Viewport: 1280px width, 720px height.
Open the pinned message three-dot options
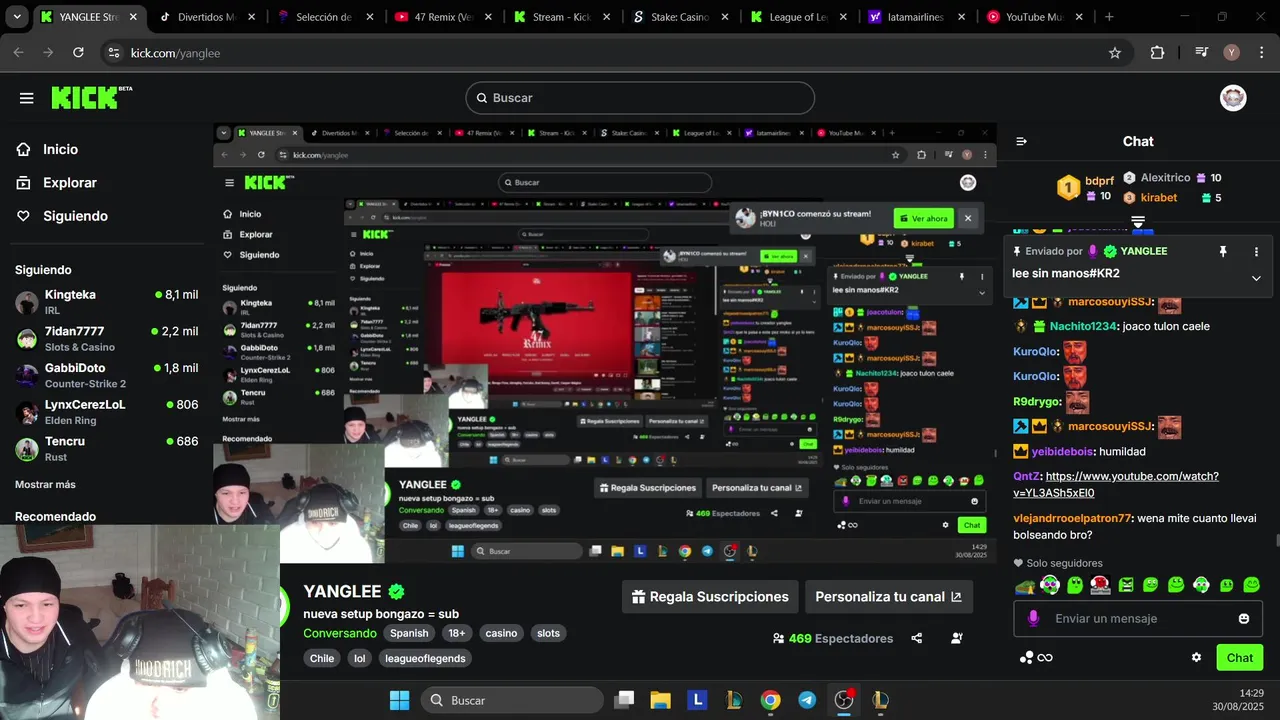pyautogui.click(x=1256, y=252)
